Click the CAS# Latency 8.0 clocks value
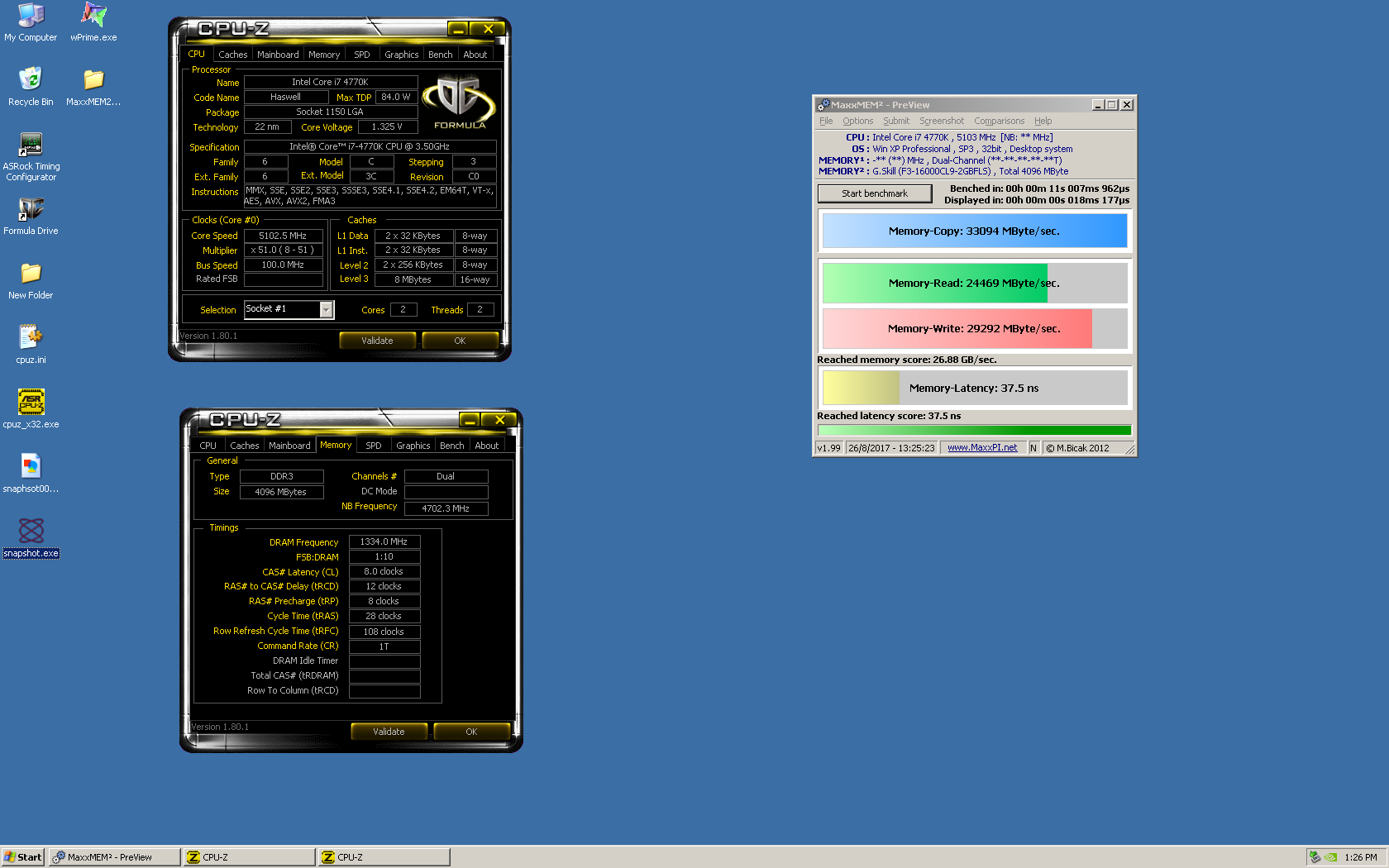 [x=384, y=571]
